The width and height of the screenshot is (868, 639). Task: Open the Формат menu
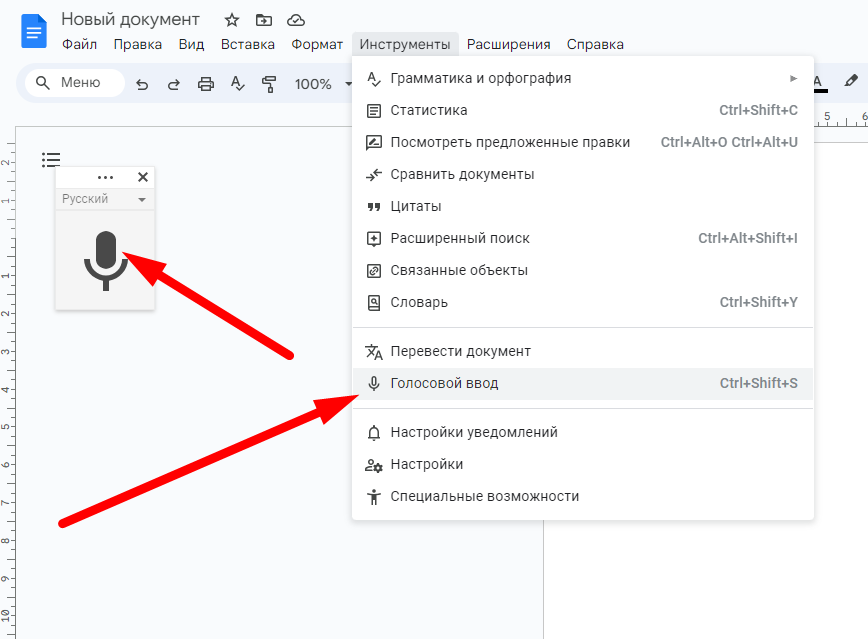point(317,44)
